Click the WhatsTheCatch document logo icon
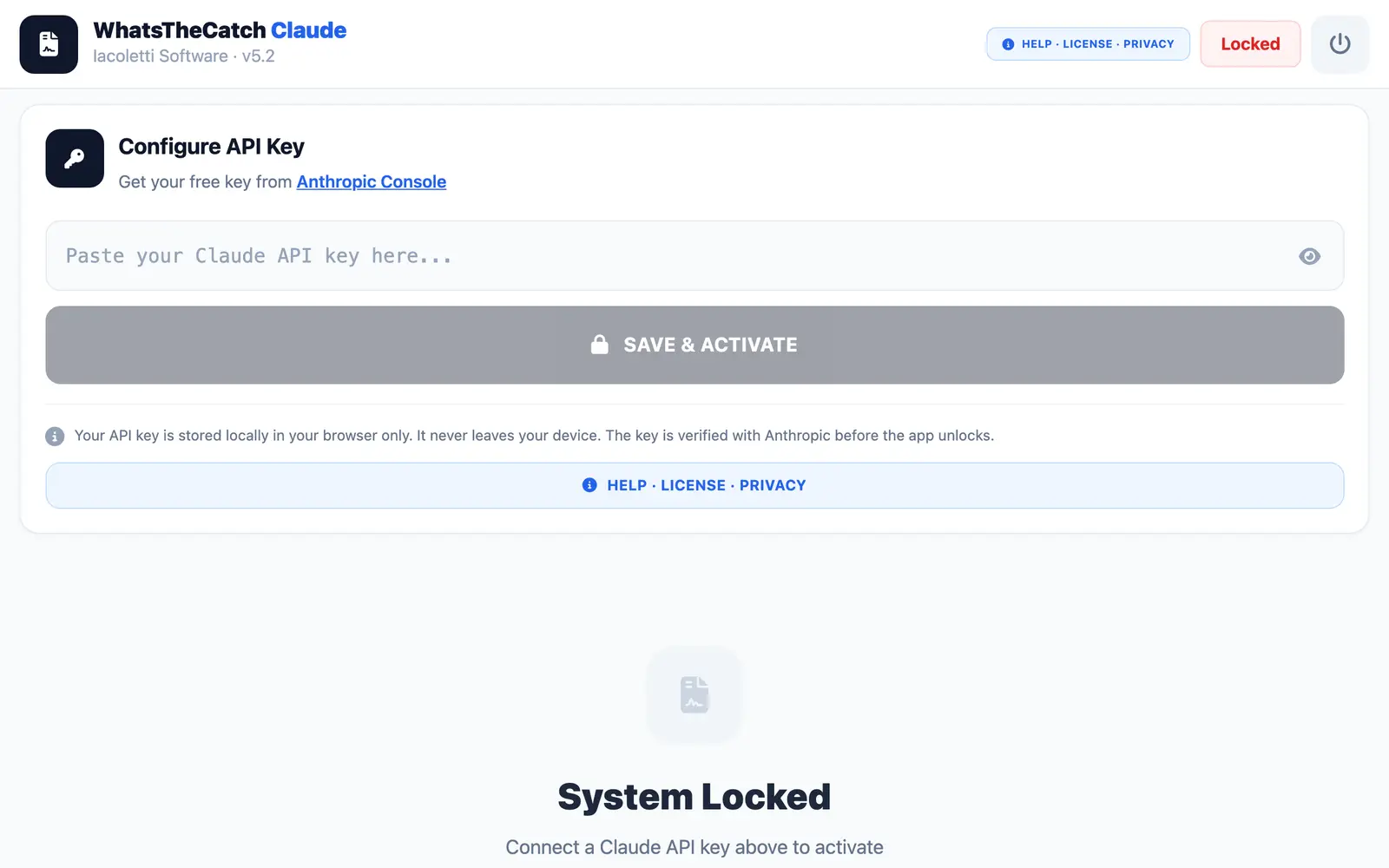 click(x=49, y=44)
